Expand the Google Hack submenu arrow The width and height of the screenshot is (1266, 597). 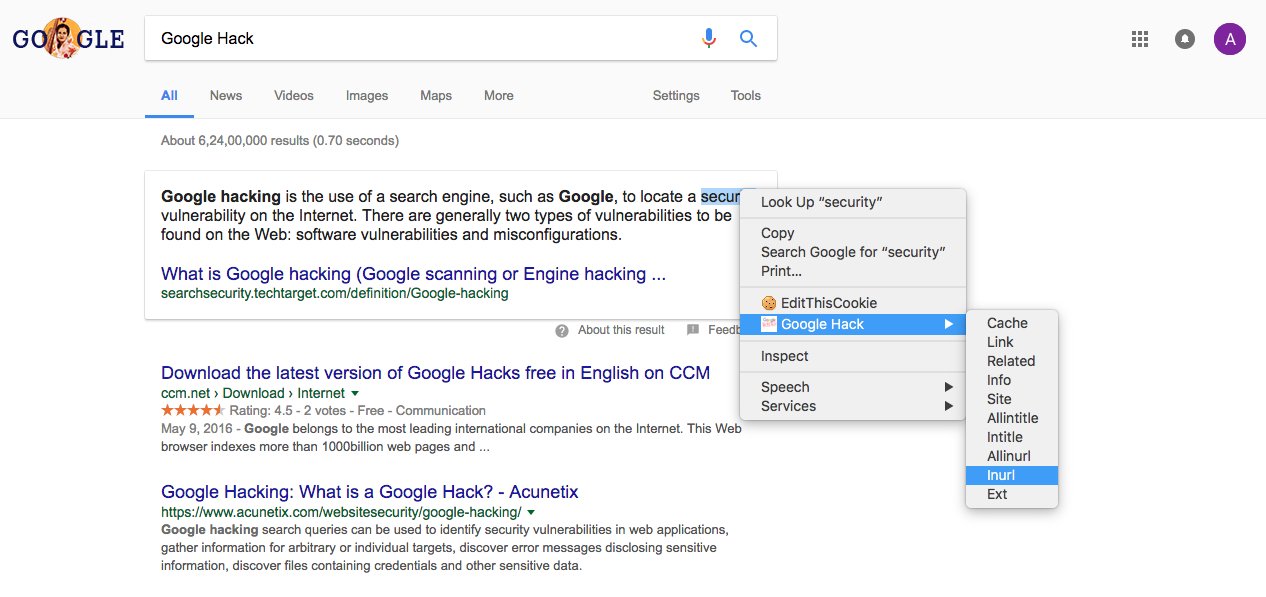point(948,324)
